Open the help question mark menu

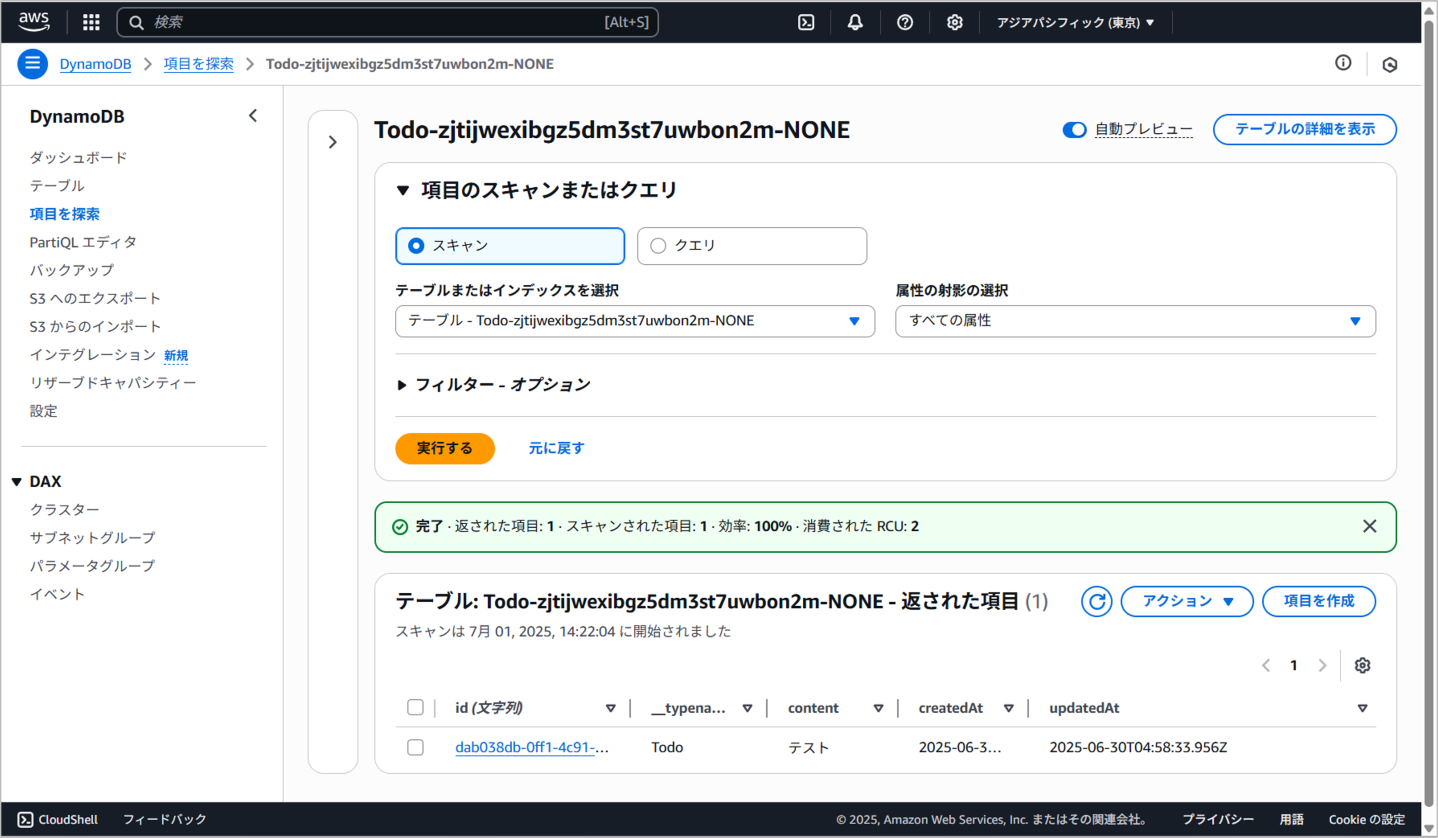click(905, 22)
